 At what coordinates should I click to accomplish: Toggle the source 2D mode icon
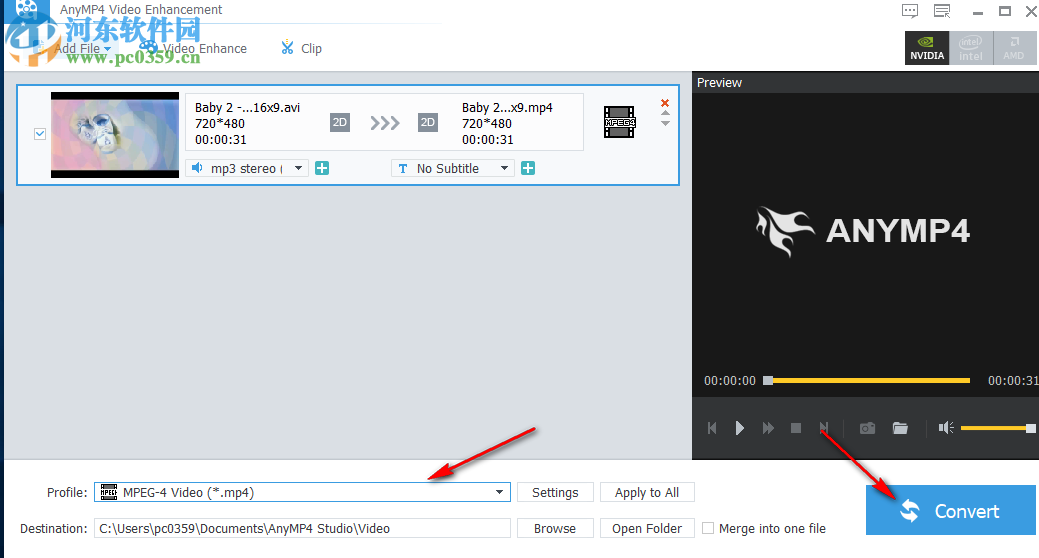tap(340, 123)
